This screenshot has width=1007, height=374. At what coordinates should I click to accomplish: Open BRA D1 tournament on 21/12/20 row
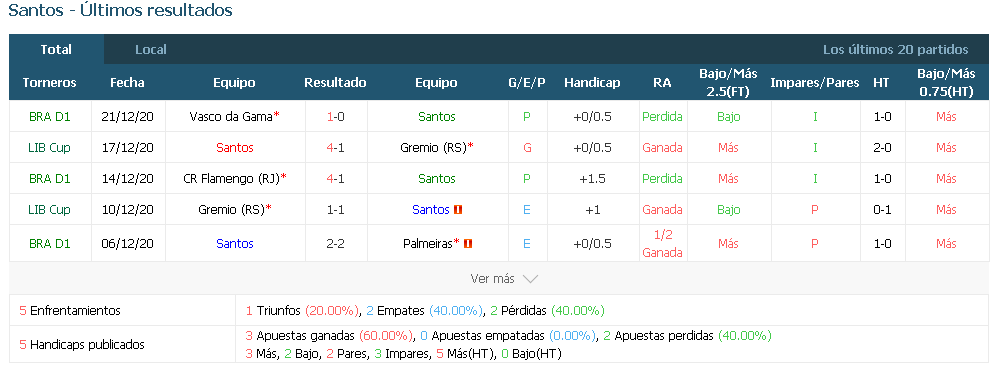tap(49, 117)
